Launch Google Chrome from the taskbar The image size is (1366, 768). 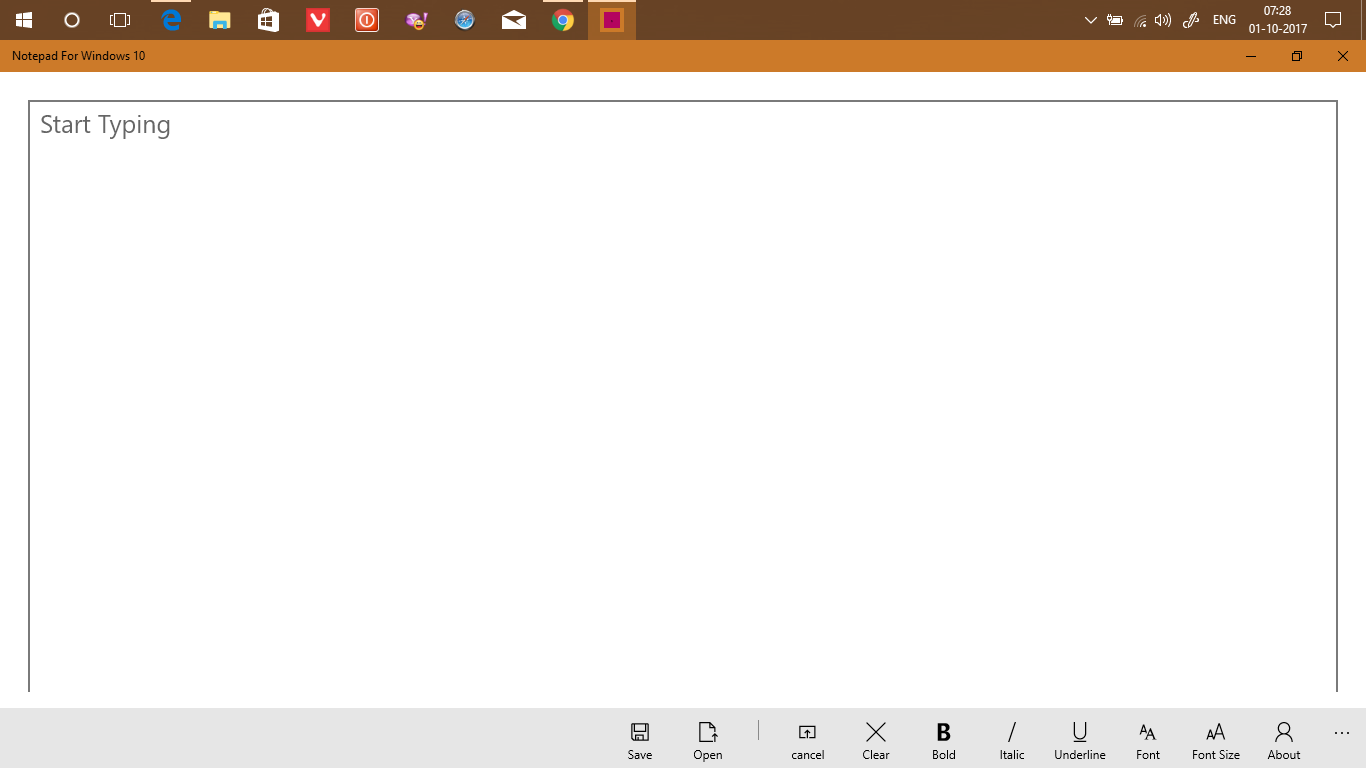coord(562,19)
